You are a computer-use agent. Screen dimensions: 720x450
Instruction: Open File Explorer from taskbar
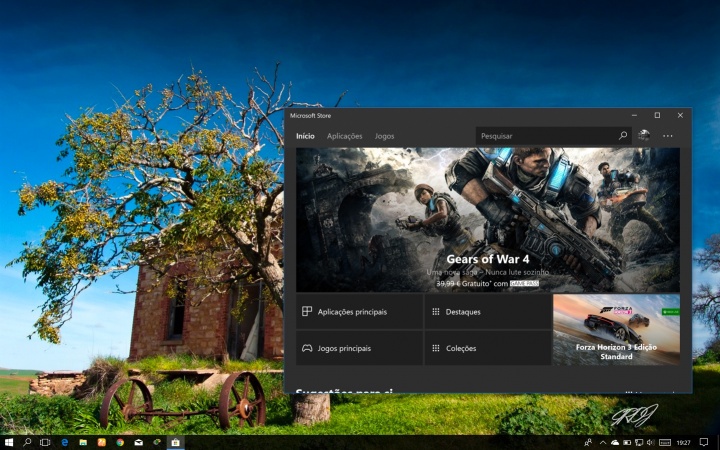[x=83, y=441]
